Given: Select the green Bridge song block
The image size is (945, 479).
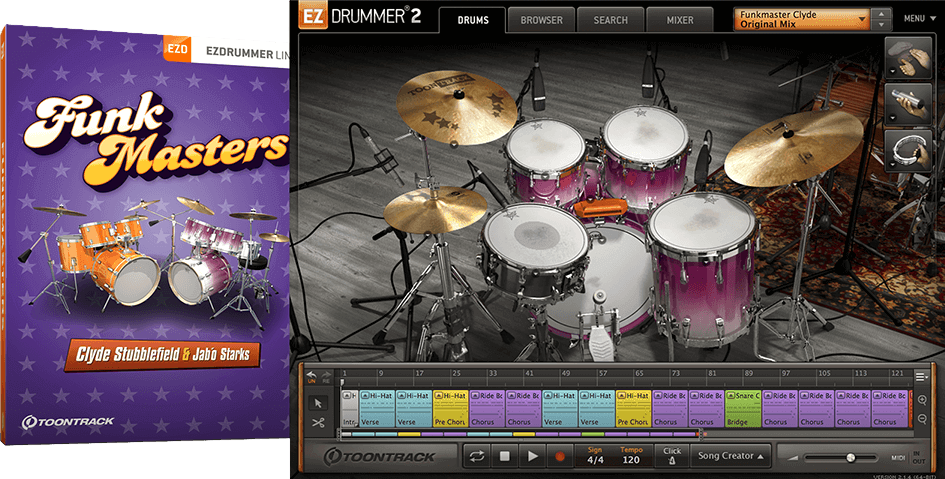Looking at the screenshot, I should (x=743, y=409).
